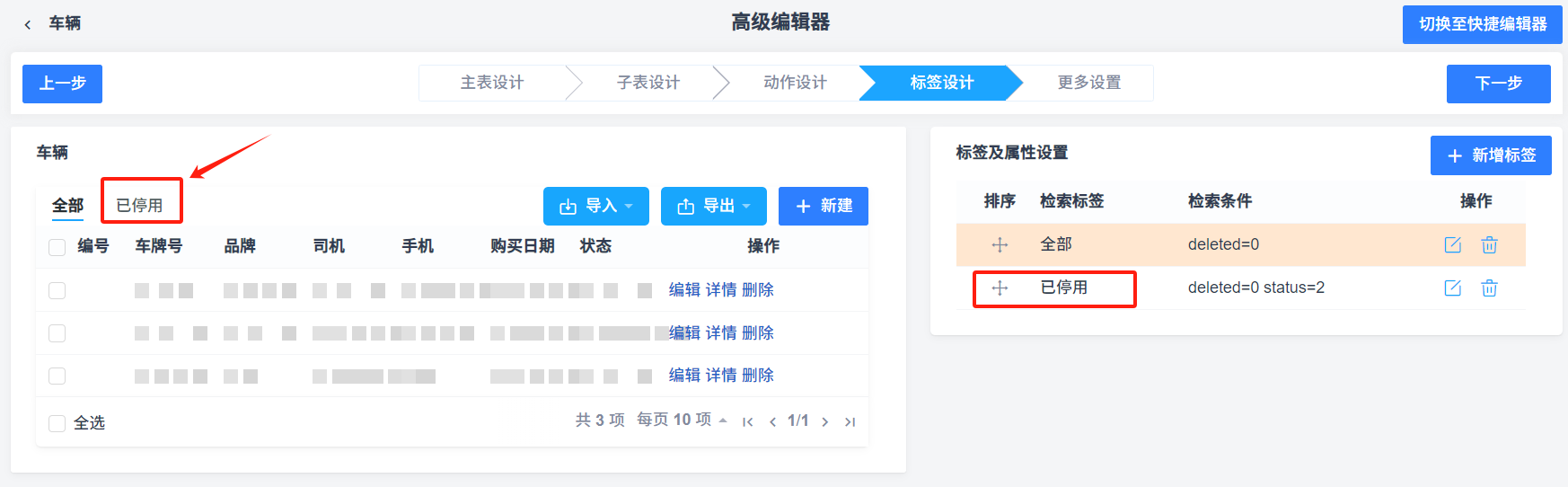Open the 主表设计 step
Image resolution: width=1568 pixels, height=487 pixels.
(x=492, y=83)
